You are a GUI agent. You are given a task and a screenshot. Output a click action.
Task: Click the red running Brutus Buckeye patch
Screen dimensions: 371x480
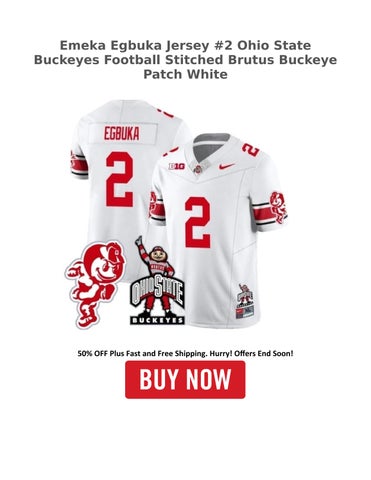coord(95,285)
